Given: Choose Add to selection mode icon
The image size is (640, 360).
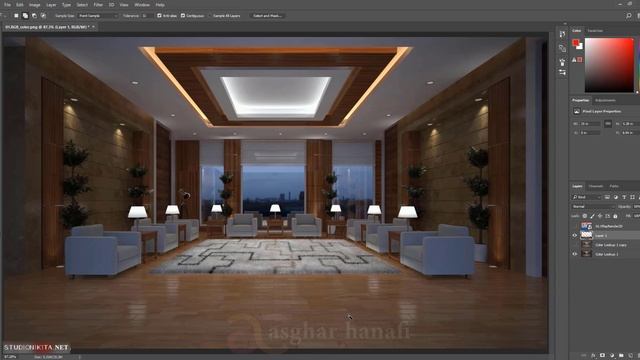Looking at the screenshot, I should click(x=25, y=16).
